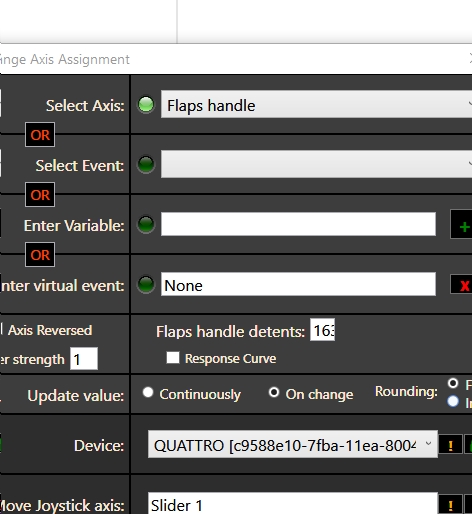Click the virtual event field showing None

point(298,284)
